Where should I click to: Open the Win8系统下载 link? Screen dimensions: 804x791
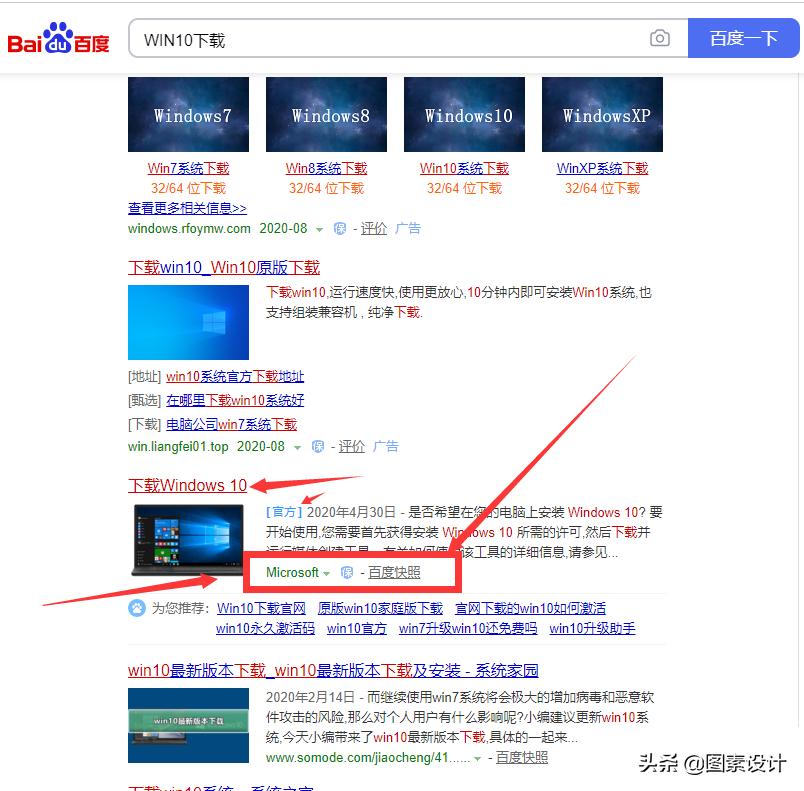pos(326,168)
